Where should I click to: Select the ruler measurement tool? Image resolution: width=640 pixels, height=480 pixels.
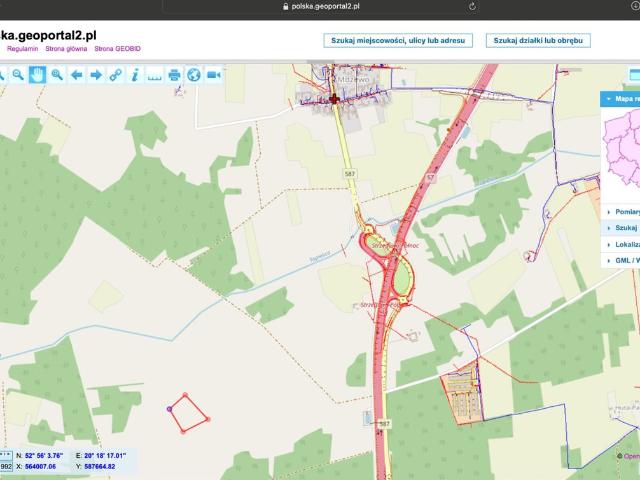pyautogui.click(x=154, y=74)
